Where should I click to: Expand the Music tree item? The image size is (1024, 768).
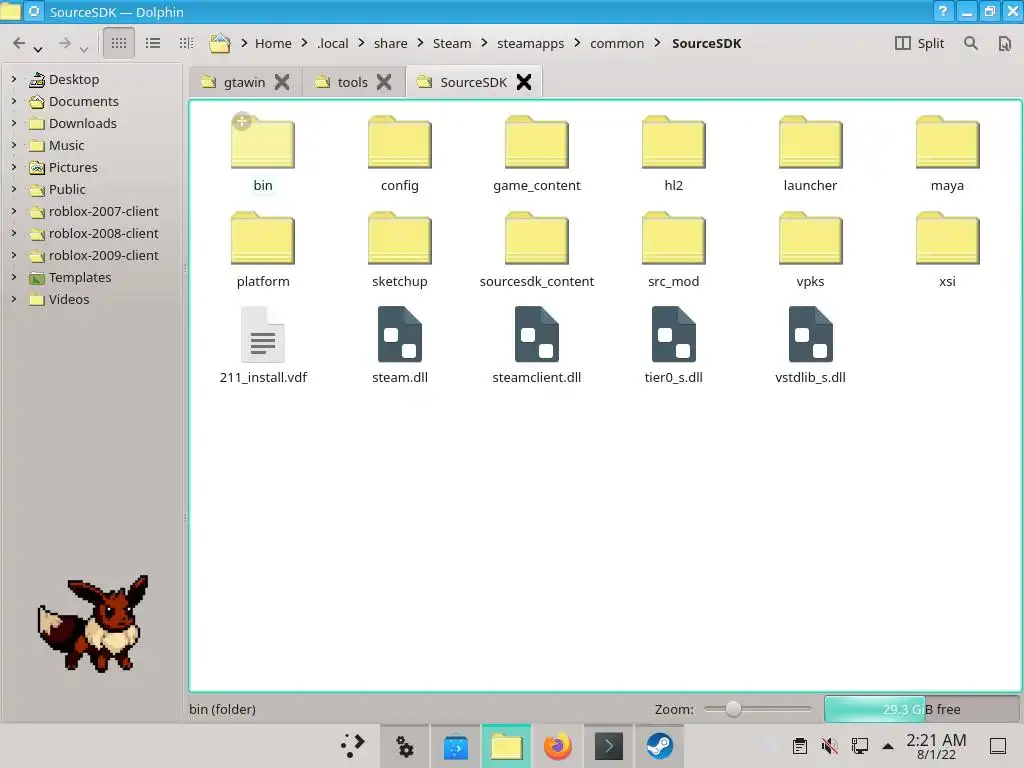pos(14,145)
